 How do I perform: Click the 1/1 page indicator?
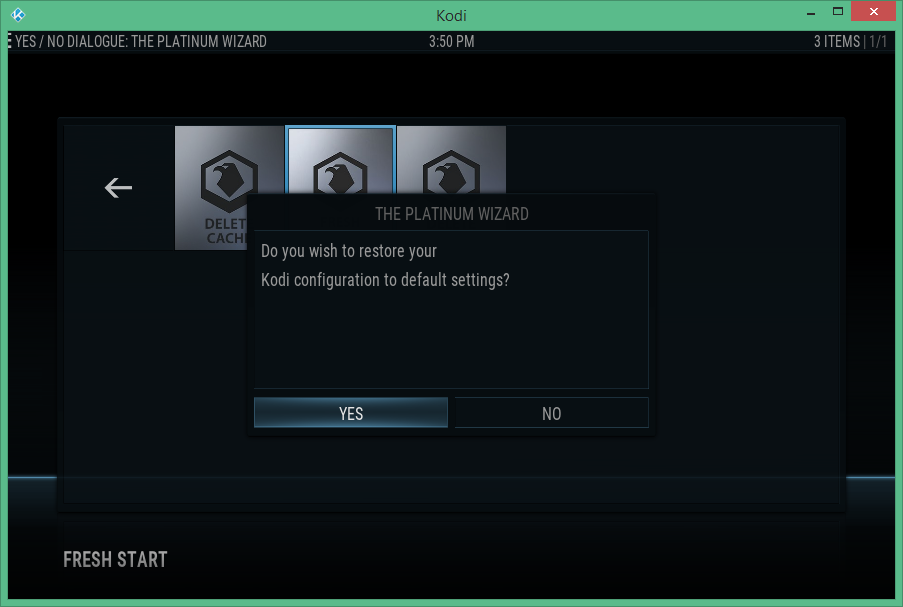point(878,41)
